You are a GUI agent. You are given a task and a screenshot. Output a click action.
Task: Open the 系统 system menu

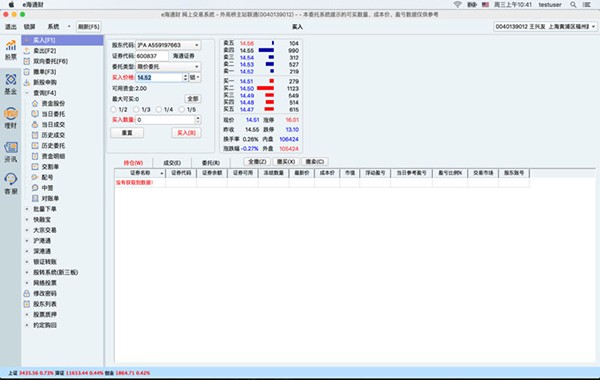(x=53, y=27)
